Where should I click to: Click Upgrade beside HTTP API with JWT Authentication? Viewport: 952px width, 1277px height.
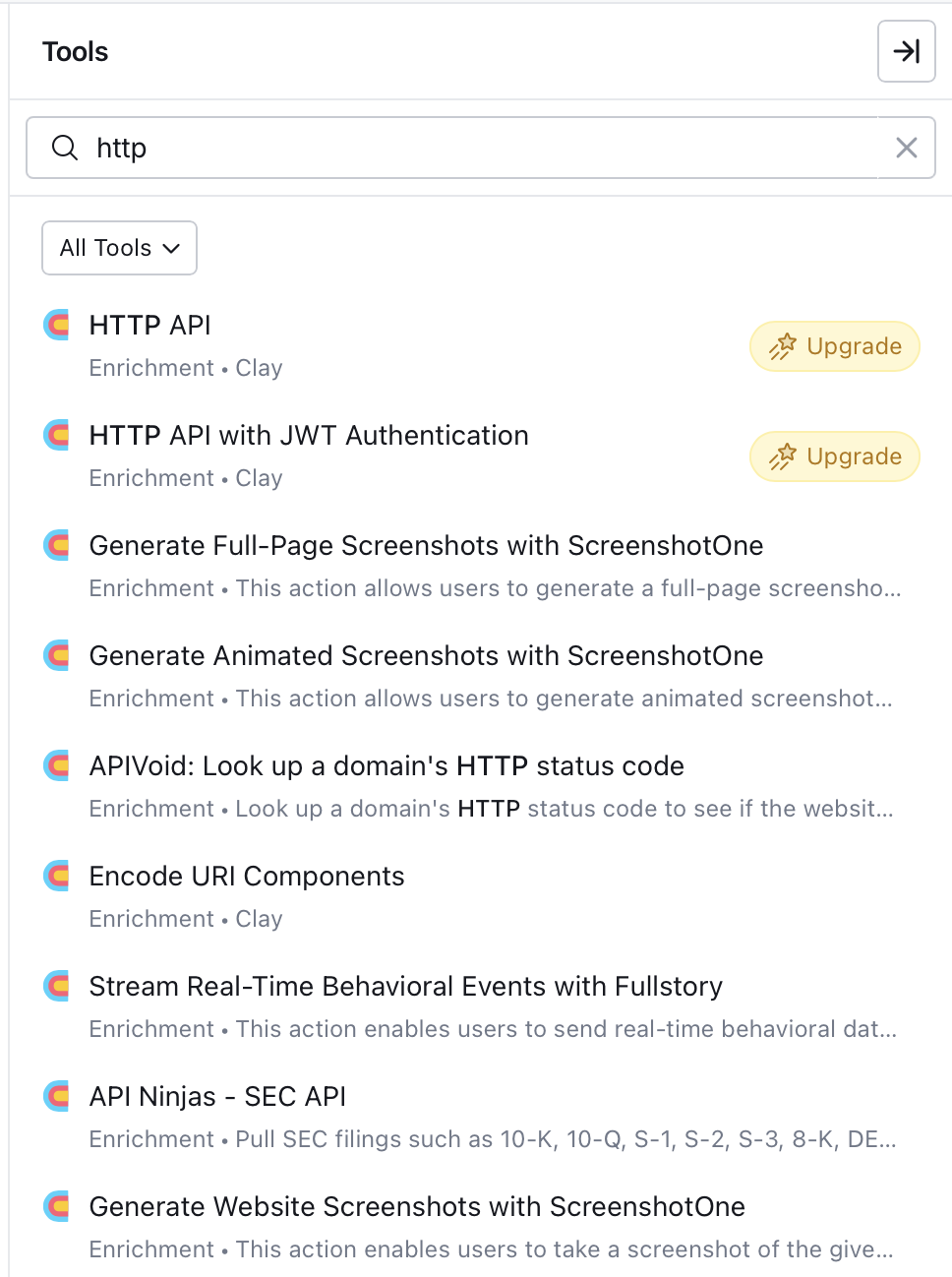[834, 456]
